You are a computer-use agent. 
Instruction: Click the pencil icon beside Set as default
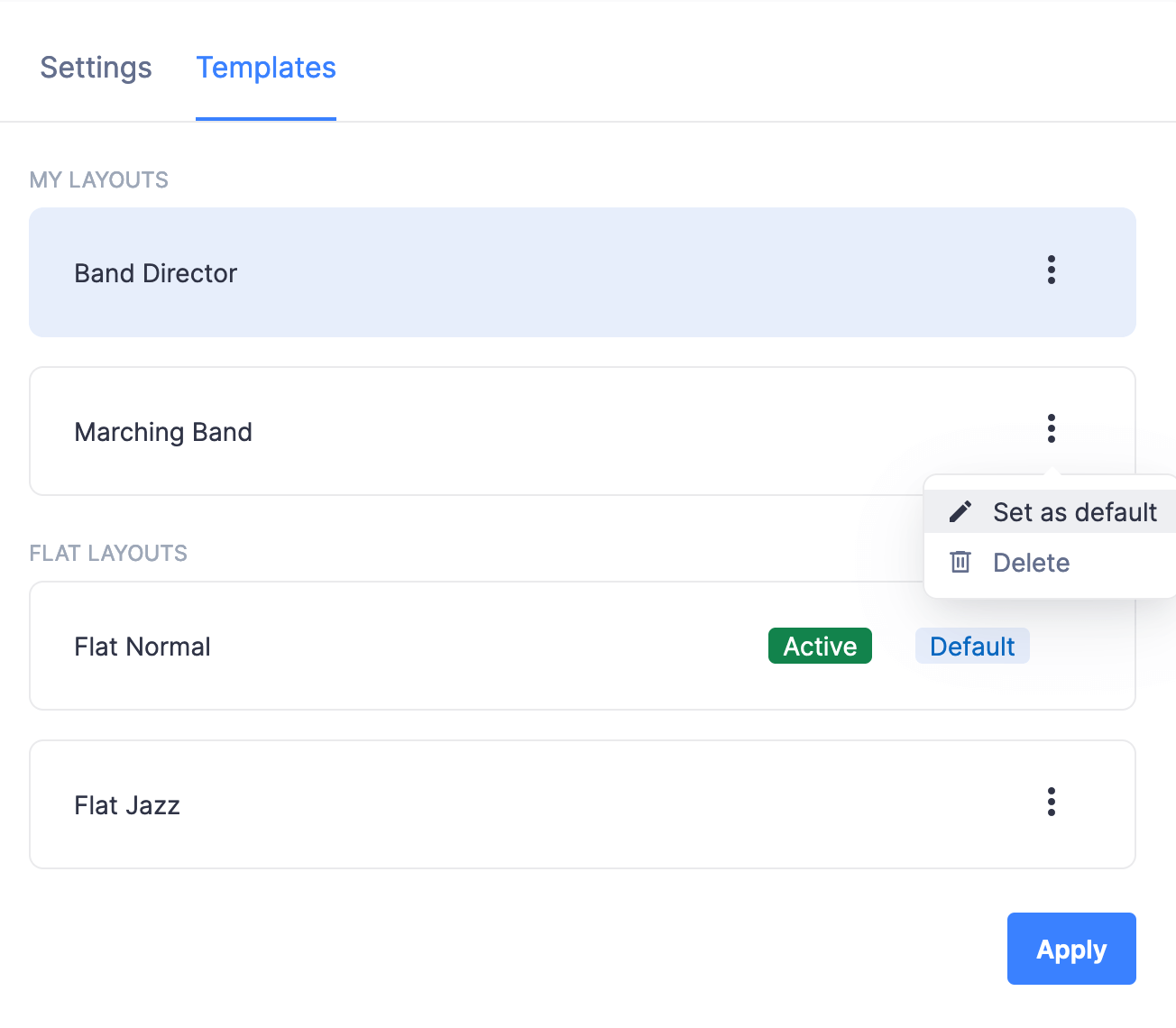[x=960, y=512]
